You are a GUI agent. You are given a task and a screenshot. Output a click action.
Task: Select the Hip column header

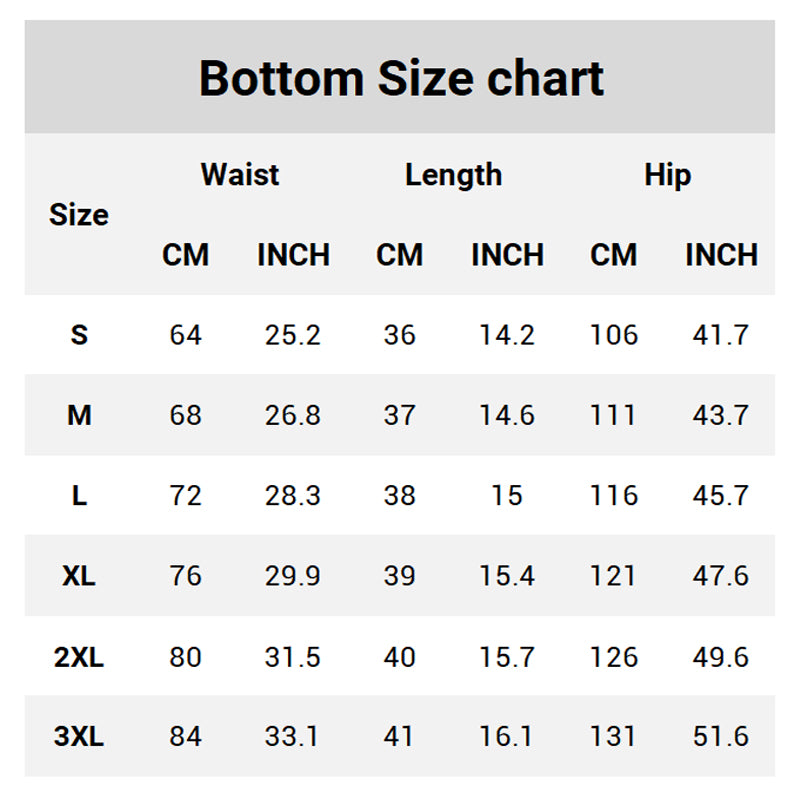pos(667,175)
